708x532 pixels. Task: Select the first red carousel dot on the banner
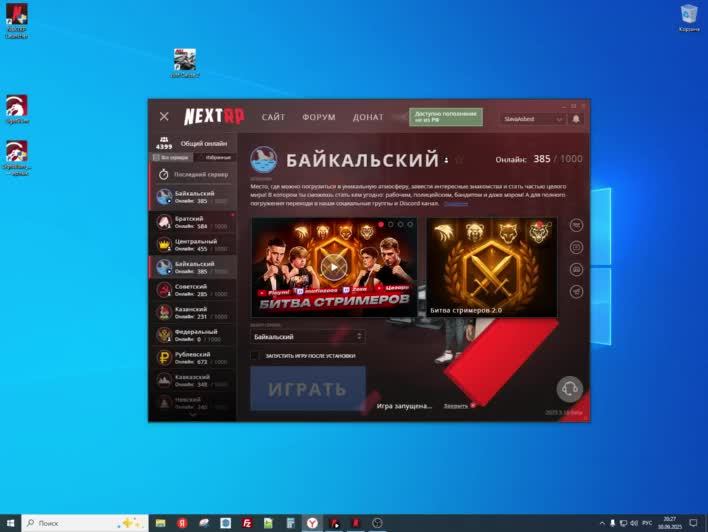381,224
